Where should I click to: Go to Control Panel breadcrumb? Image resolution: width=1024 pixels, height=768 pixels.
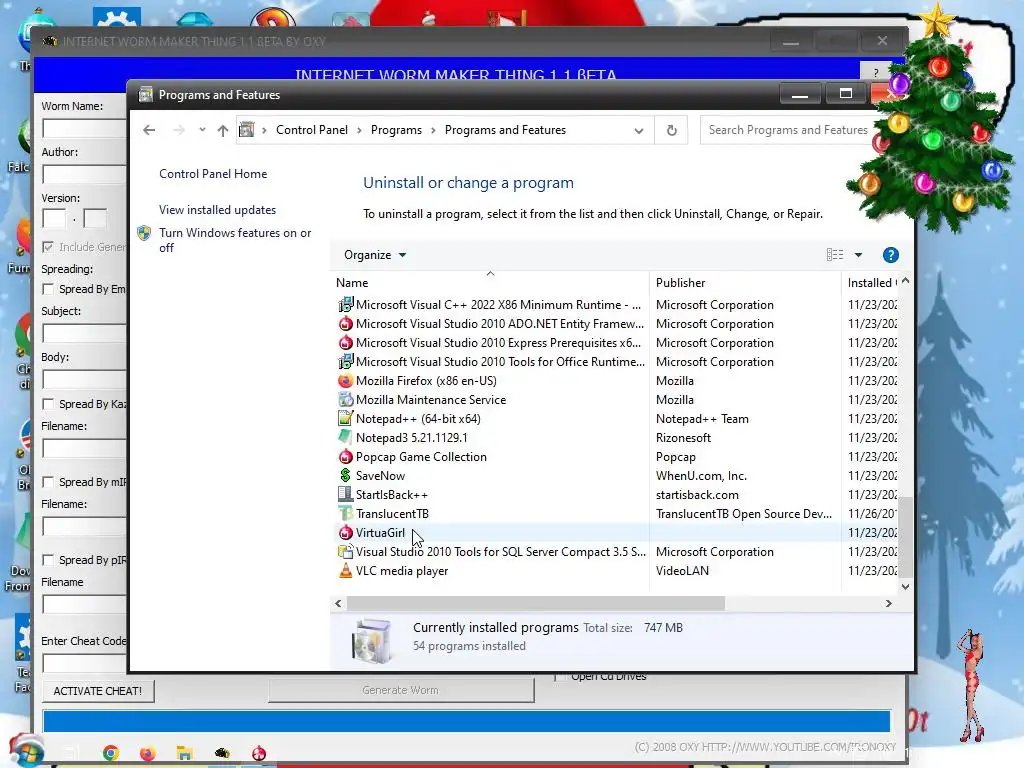click(312, 130)
